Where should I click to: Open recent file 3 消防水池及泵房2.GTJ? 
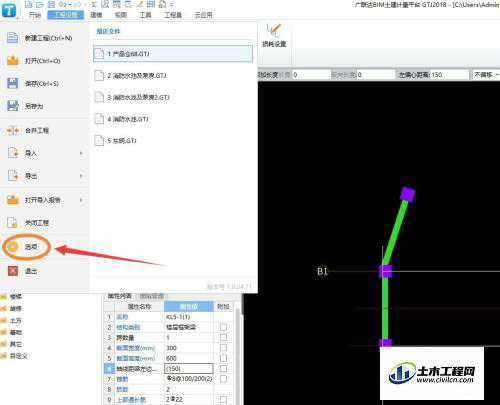173,97
